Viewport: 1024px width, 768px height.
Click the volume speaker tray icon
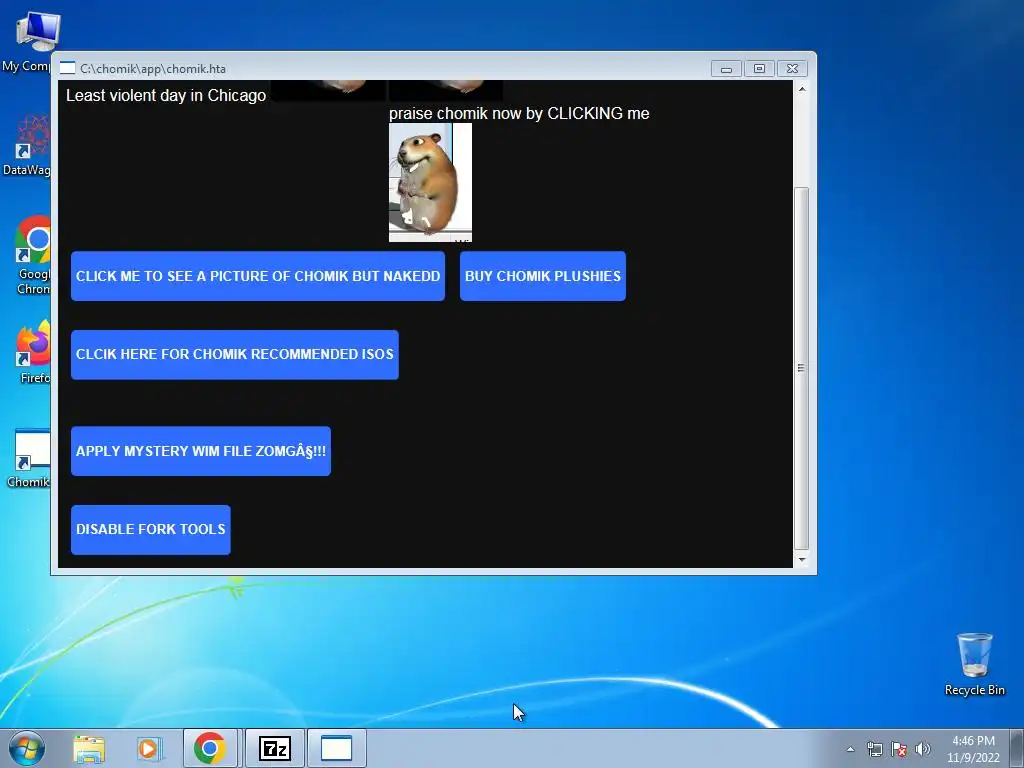point(923,749)
